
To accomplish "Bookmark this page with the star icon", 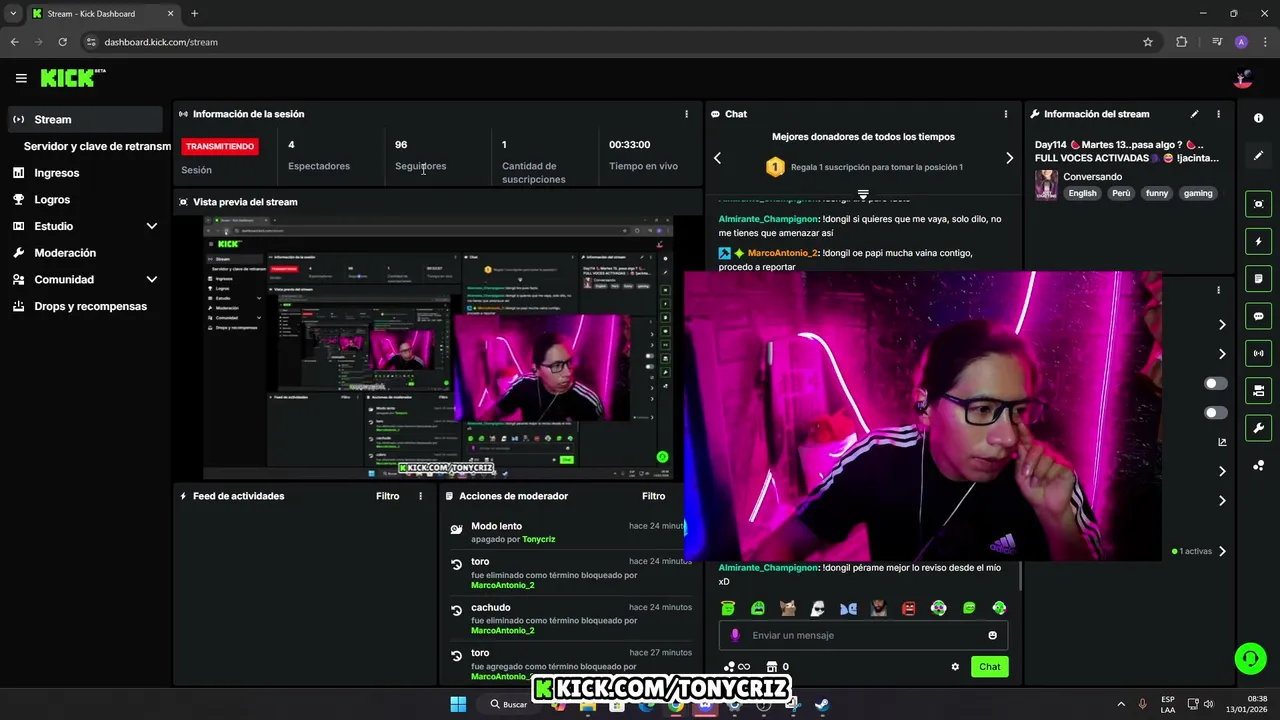I will coord(1148,42).
